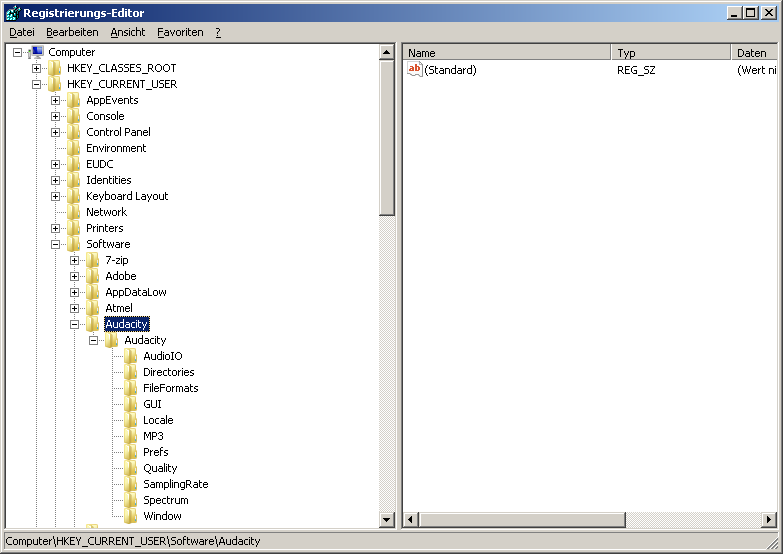Collapse the selected Audacity key
The image size is (783, 554).
(x=74, y=324)
